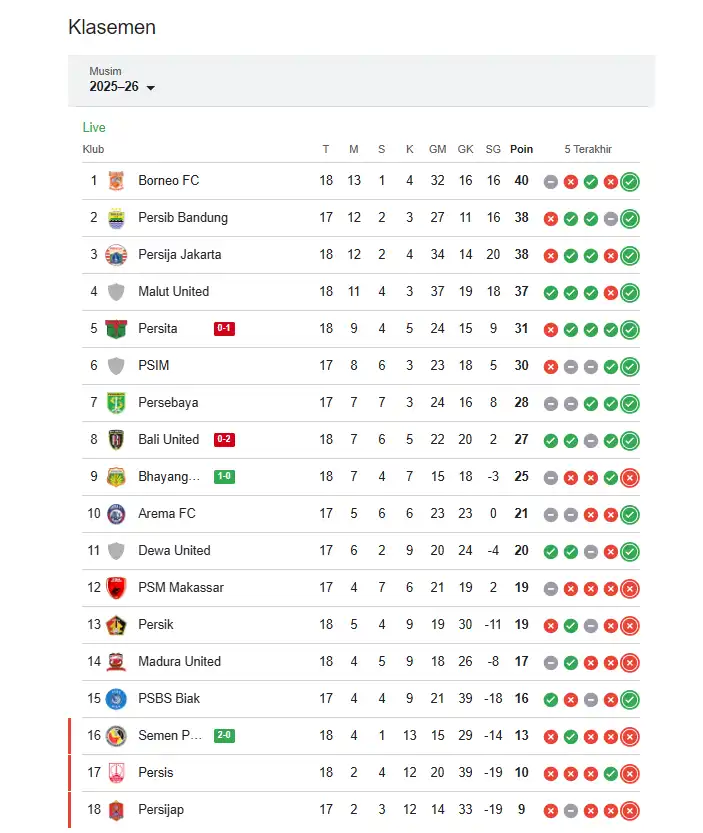Select the Madura United team badge

[116, 661]
